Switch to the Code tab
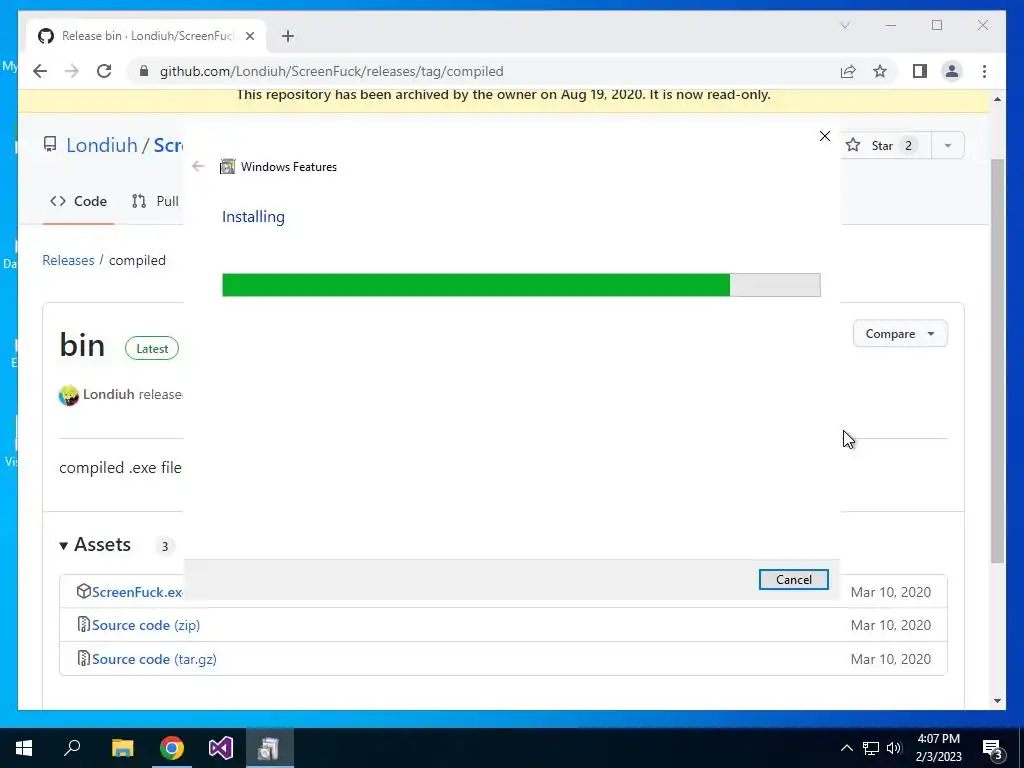This screenshot has height=768, width=1024. click(78, 201)
